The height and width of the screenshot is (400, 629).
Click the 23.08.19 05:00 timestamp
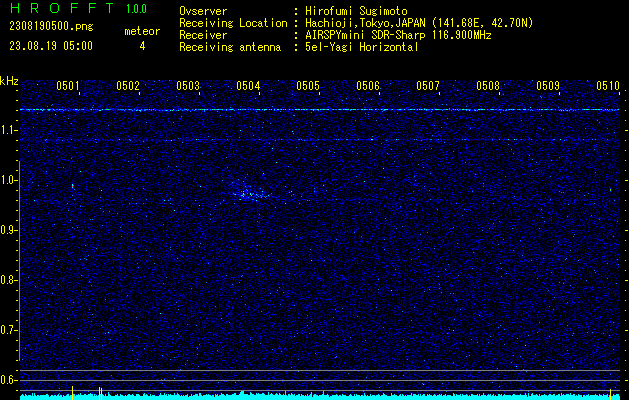pos(51,46)
